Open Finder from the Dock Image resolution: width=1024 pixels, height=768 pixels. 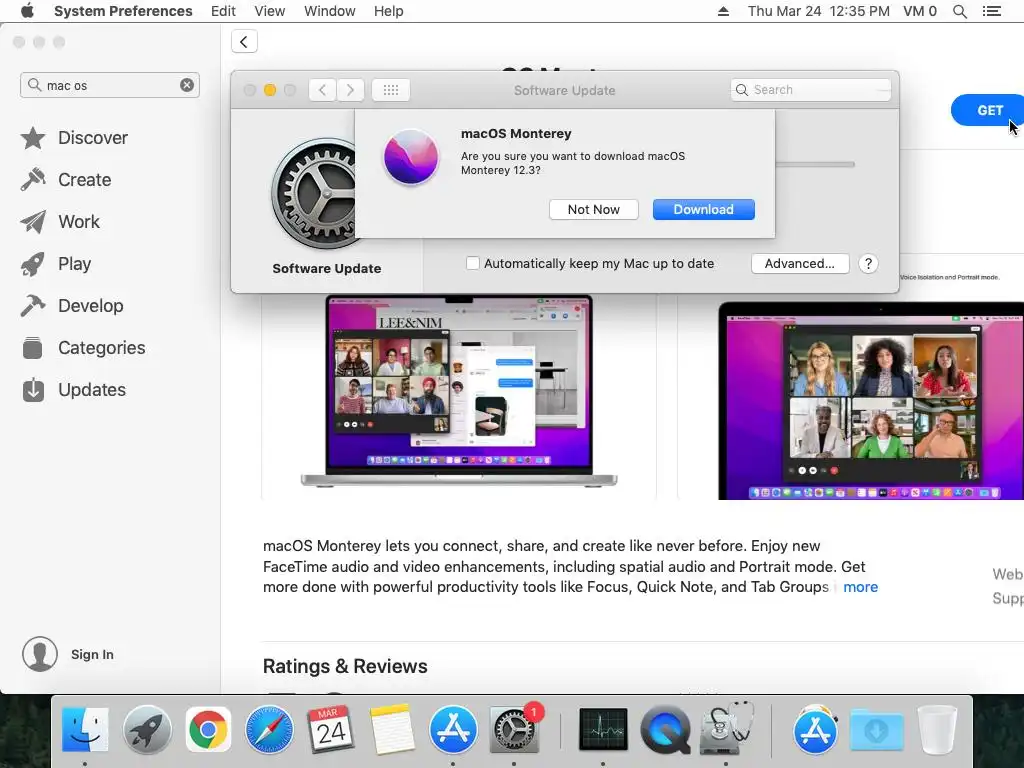(x=85, y=730)
